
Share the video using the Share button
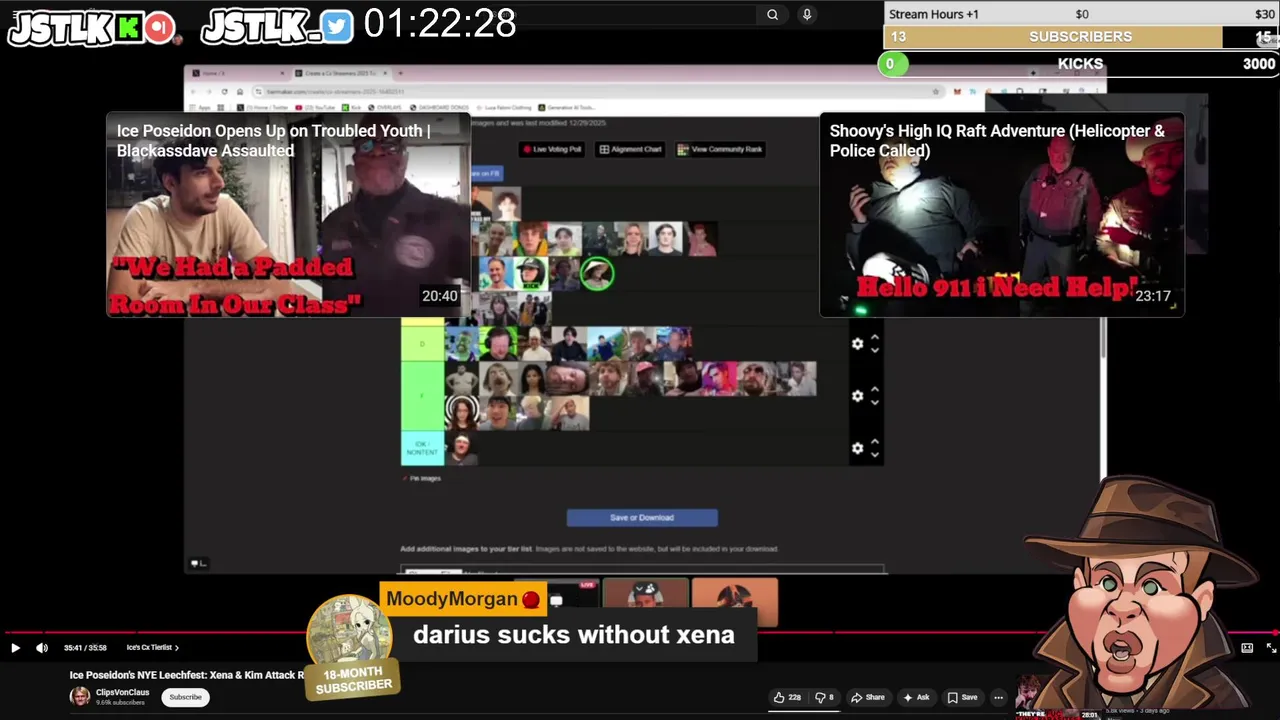868,697
